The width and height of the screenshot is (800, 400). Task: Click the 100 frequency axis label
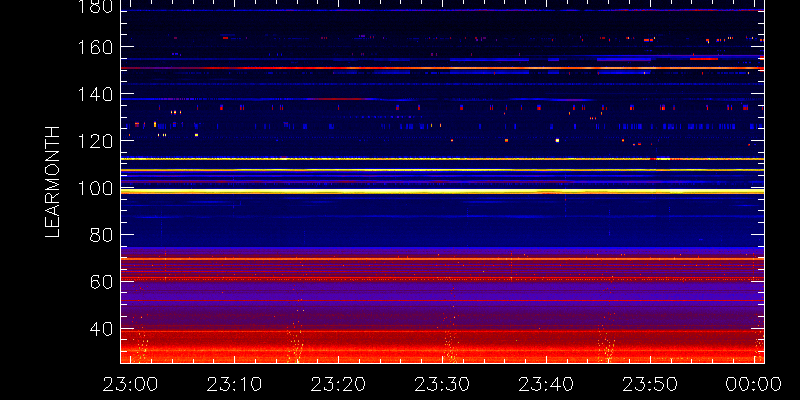pyautogui.click(x=96, y=188)
